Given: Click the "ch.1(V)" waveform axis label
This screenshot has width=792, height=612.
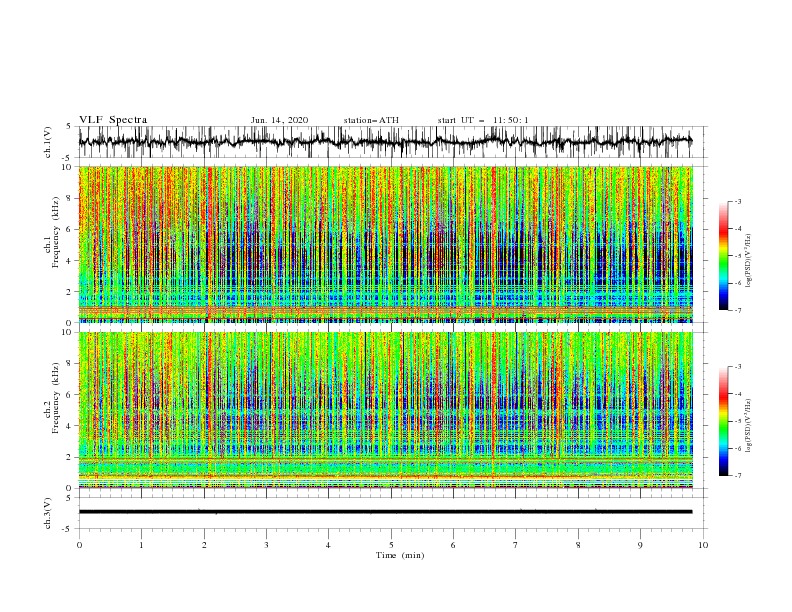Looking at the screenshot, I should click(48, 142).
